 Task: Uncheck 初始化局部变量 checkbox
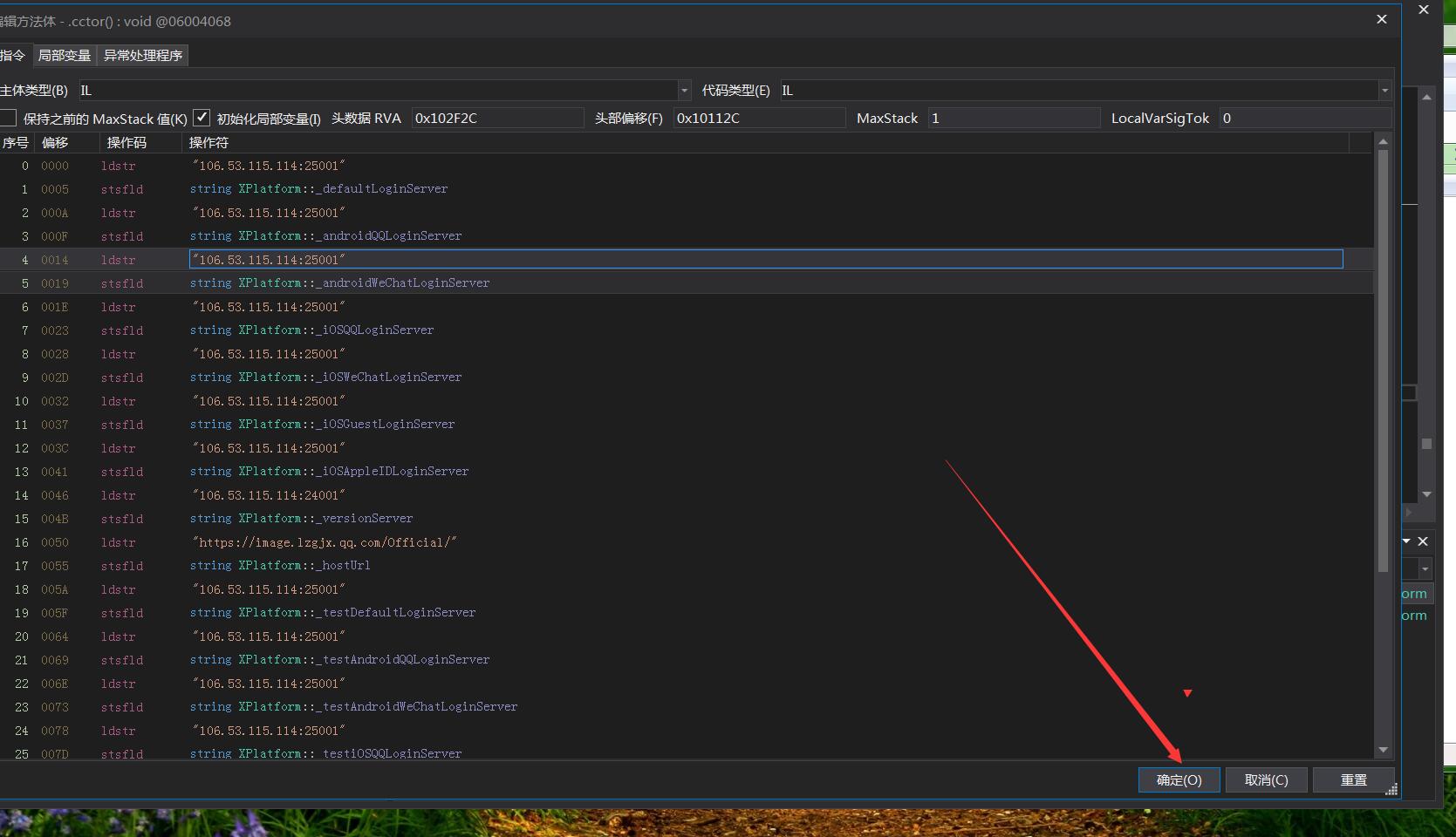pyautogui.click(x=202, y=118)
